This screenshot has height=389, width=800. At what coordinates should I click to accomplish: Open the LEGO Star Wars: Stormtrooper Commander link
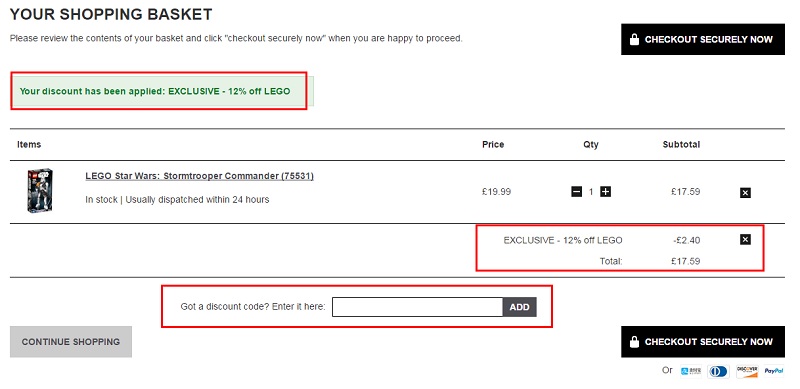(199, 176)
